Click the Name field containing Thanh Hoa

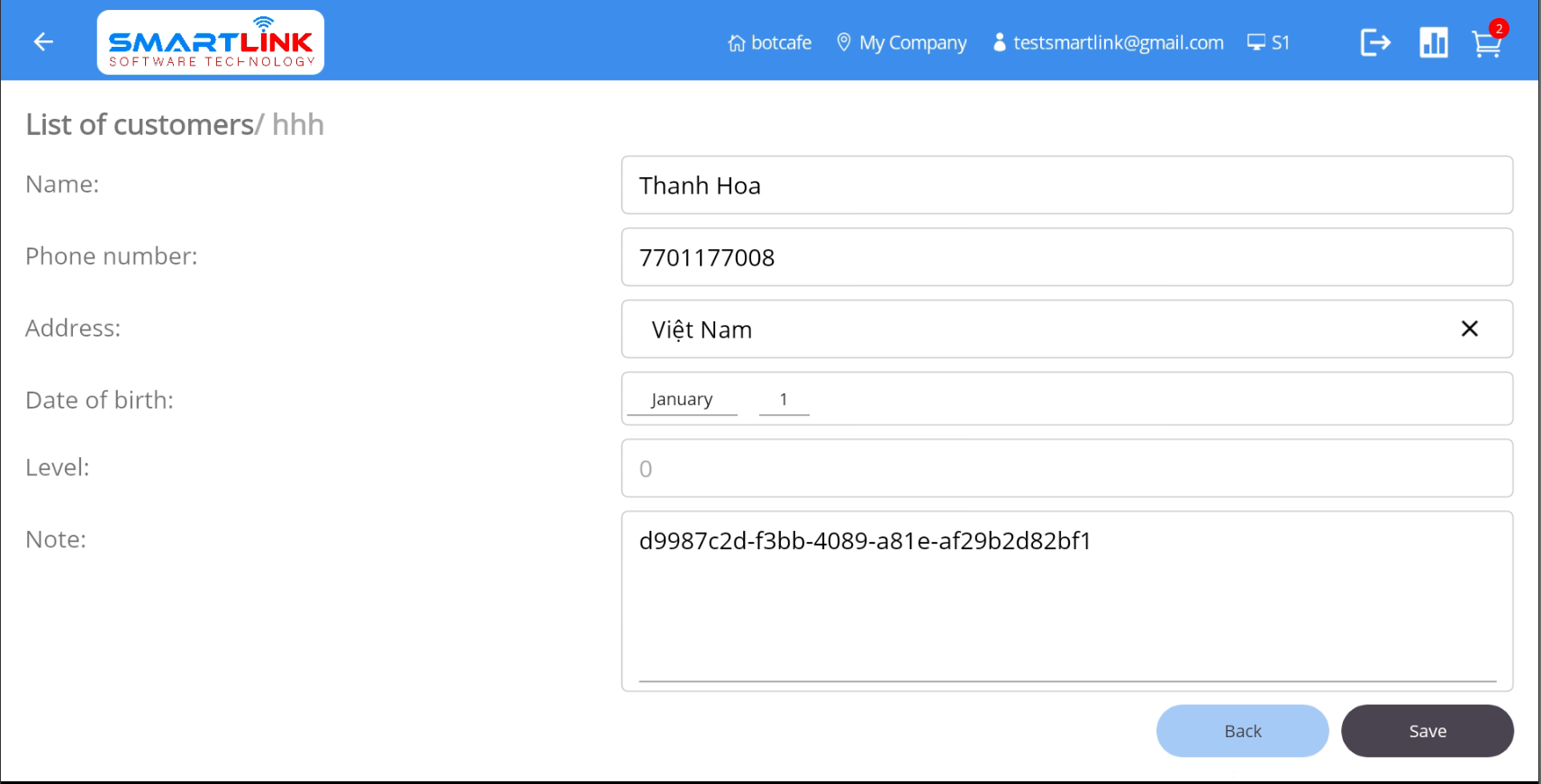click(x=1066, y=185)
